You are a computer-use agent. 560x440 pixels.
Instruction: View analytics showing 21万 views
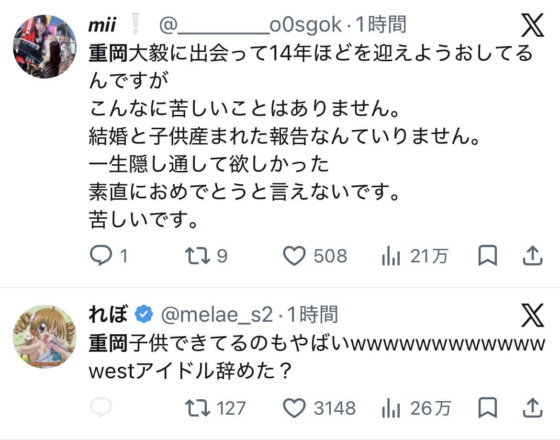pyautogui.click(x=391, y=256)
